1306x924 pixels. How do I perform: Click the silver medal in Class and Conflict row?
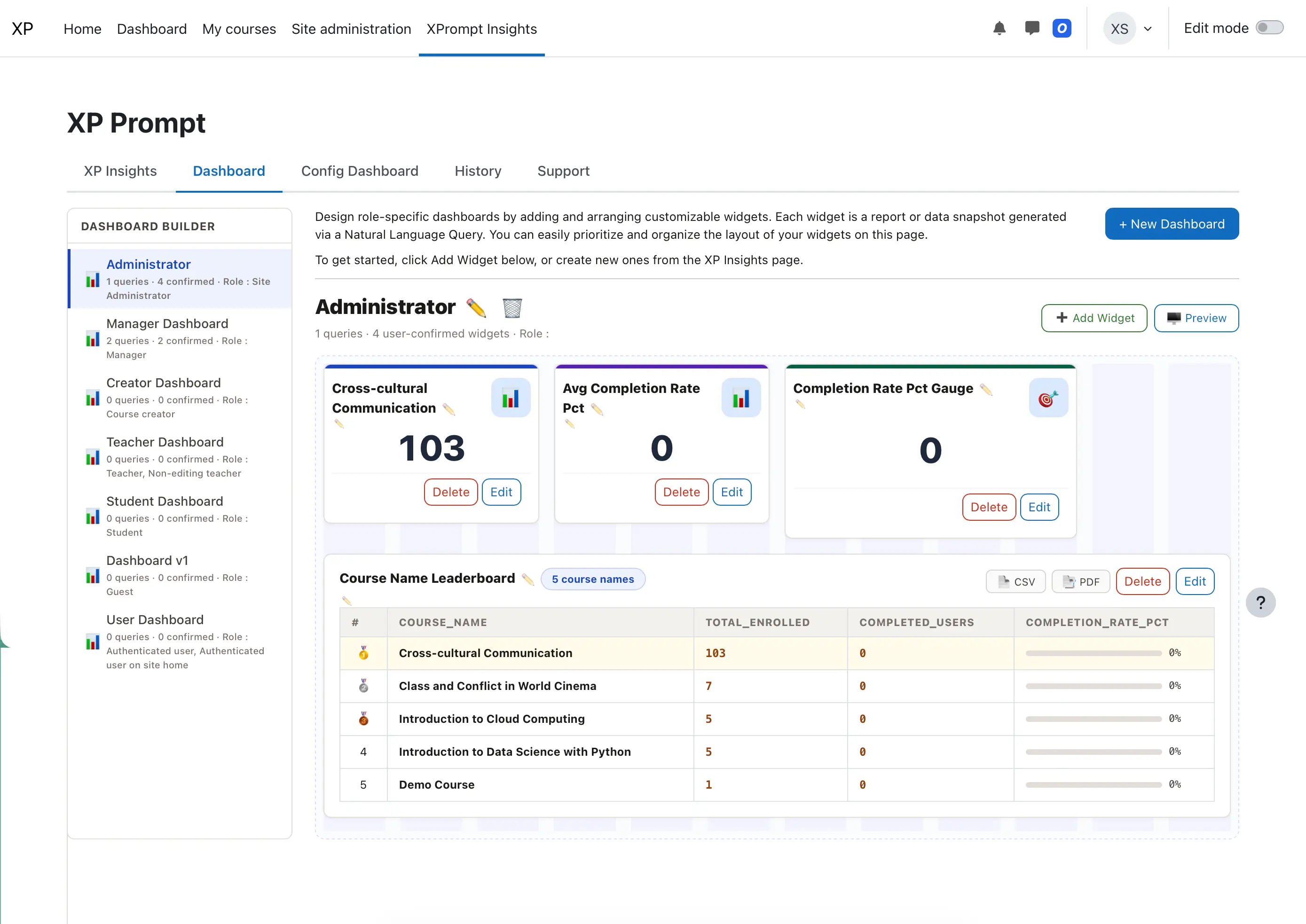(x=363, y=686)
